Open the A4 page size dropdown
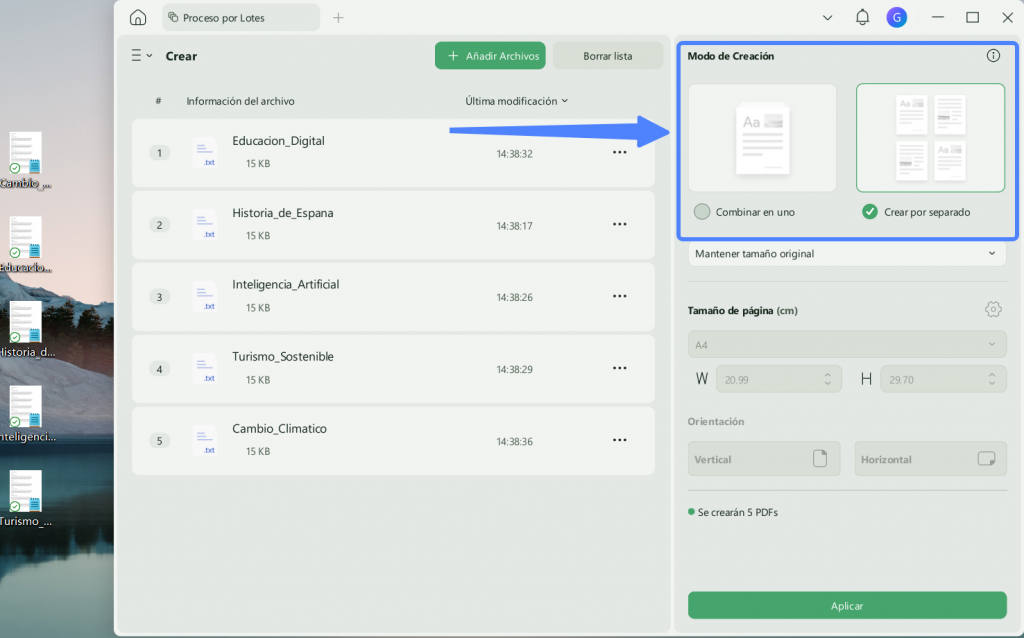 click(x=846, y=345)
